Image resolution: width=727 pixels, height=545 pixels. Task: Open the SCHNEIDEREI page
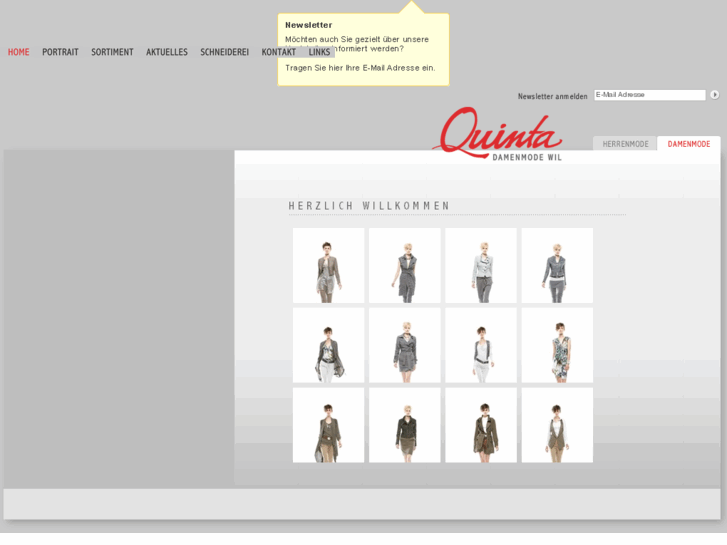pos(224,52)
